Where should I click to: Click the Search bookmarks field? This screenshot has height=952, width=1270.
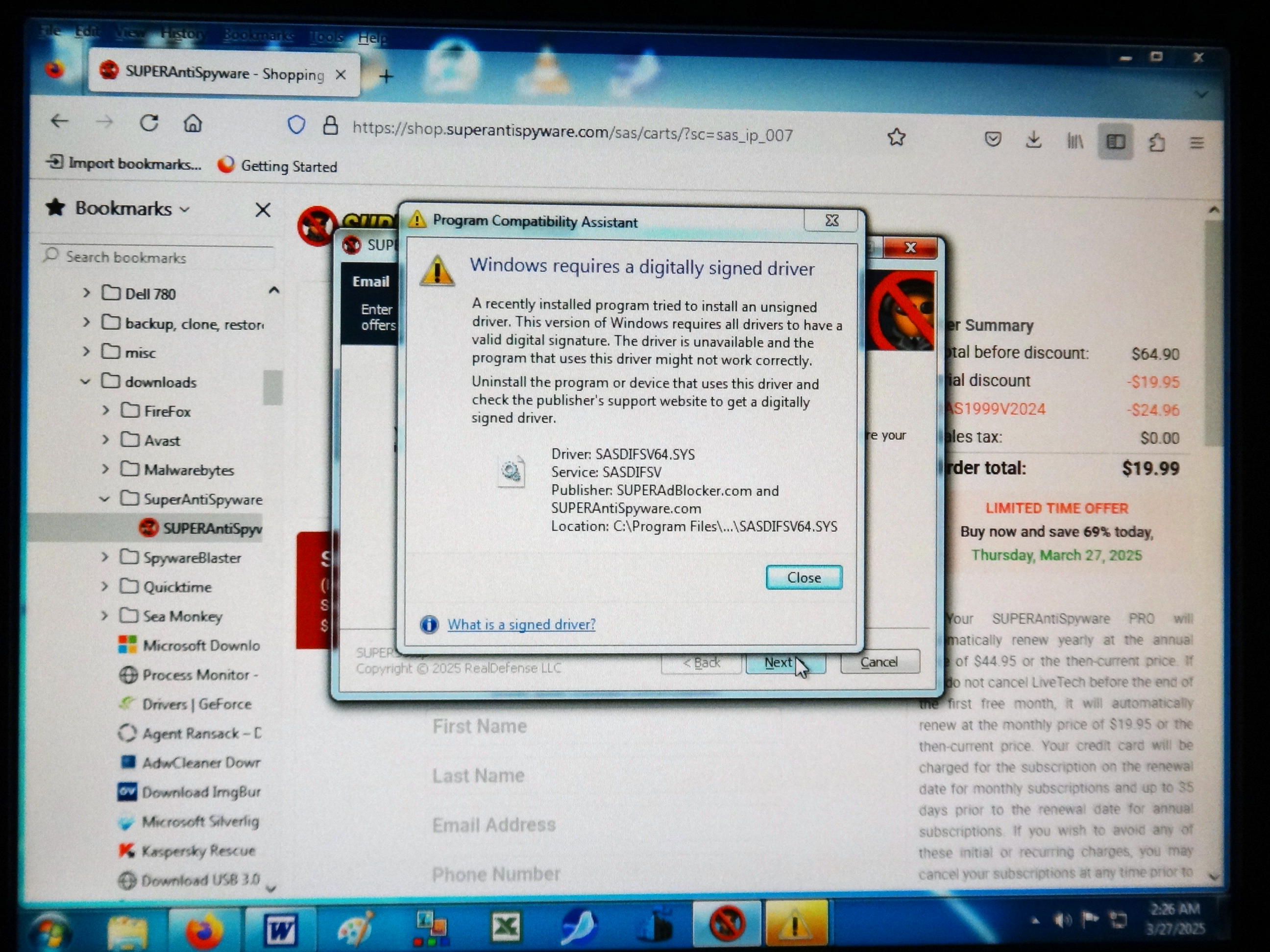coord(157,257)
